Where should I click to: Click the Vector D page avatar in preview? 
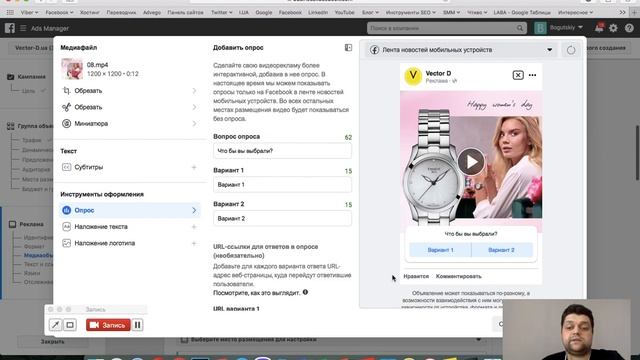click(x=413, y=76)
